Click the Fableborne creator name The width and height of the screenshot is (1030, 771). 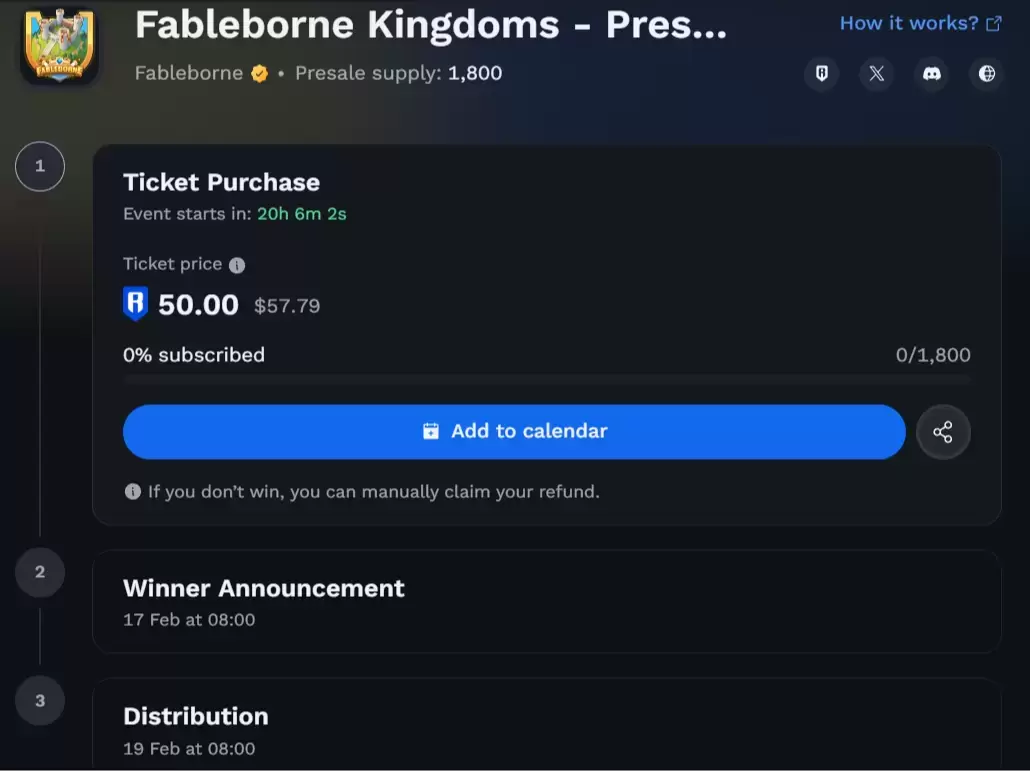tap(189, 73)
